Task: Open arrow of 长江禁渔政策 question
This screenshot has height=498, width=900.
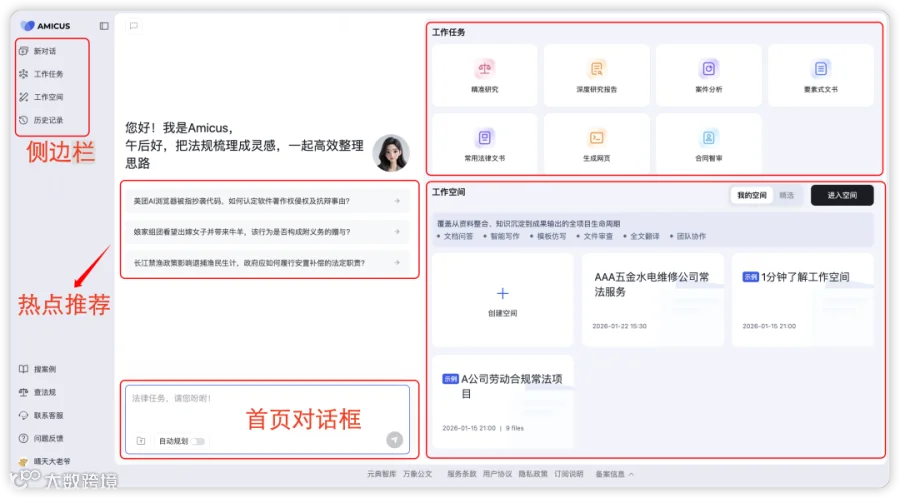Action: tap(397, 262)
